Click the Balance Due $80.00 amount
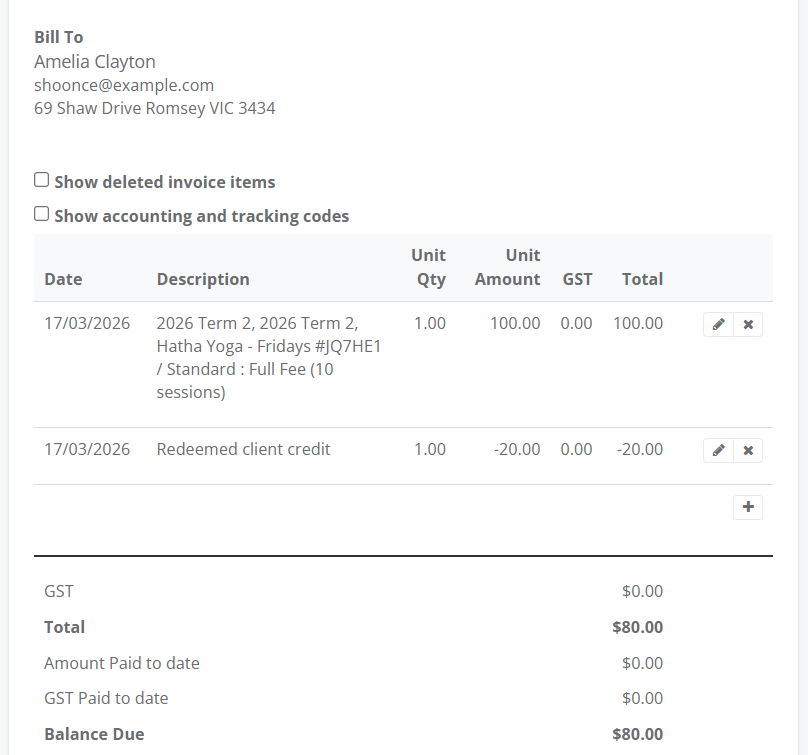The width and height of the screenshot is (808, 755). point(637,734)
